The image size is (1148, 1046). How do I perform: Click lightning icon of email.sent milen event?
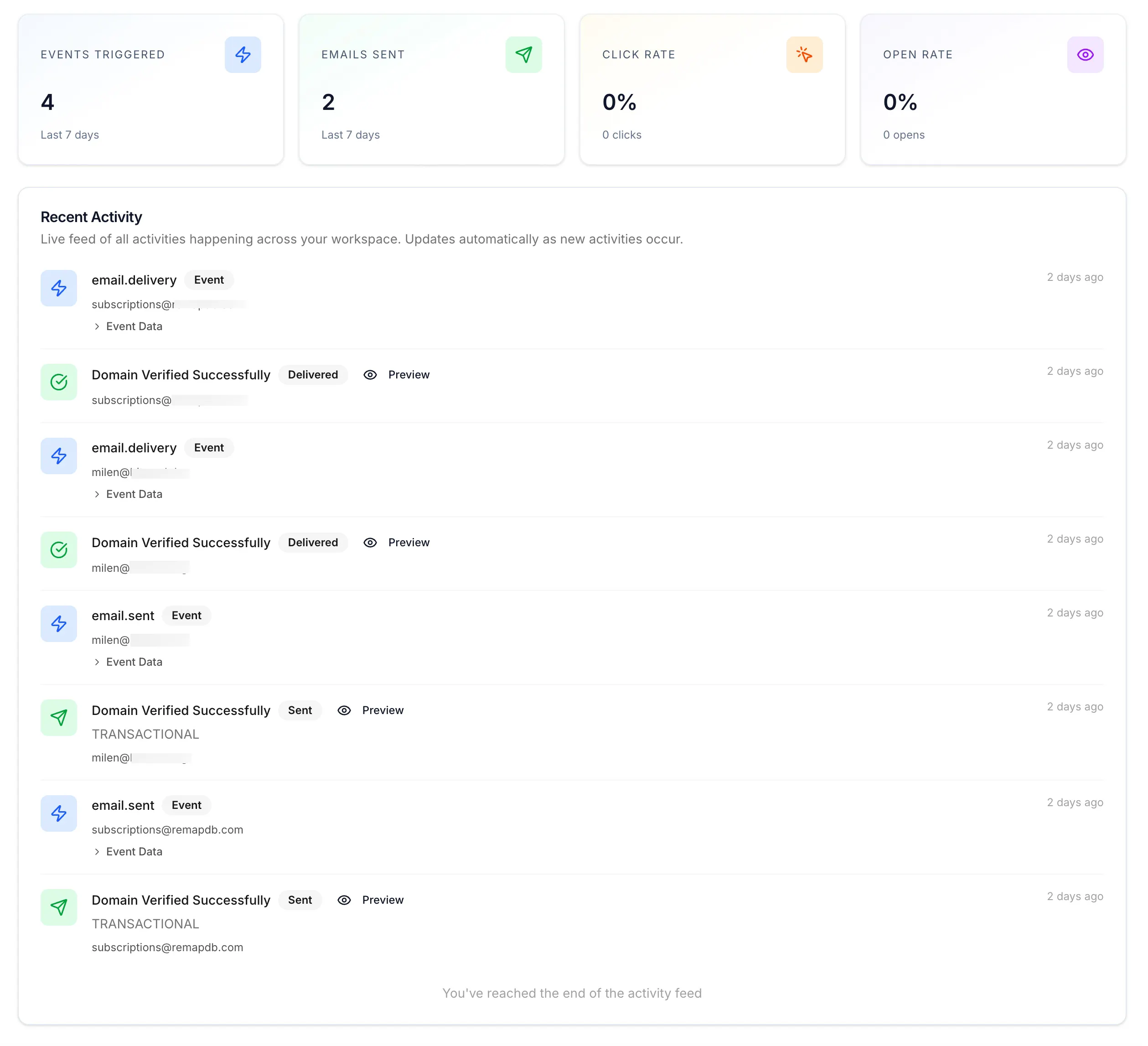(59, 624)
